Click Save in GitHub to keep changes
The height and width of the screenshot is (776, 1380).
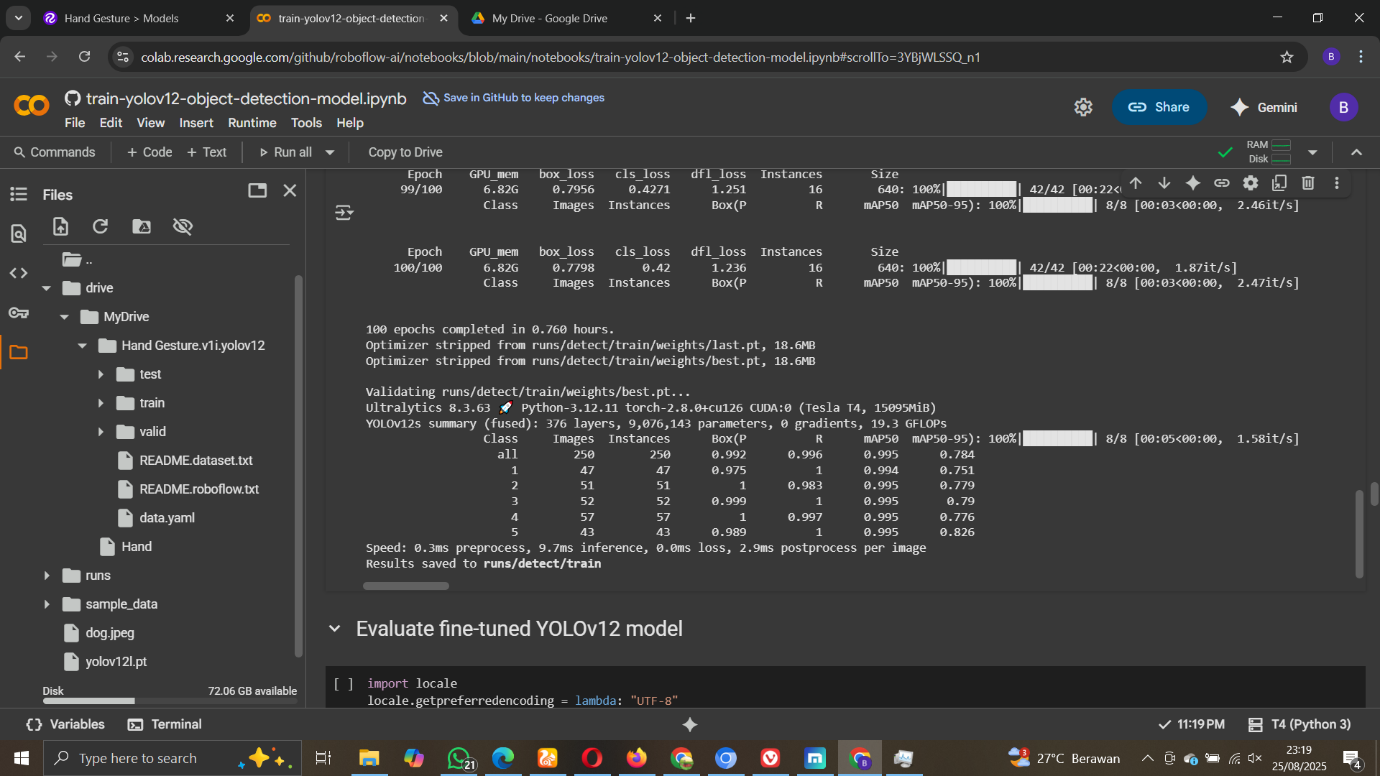(514, 98)
